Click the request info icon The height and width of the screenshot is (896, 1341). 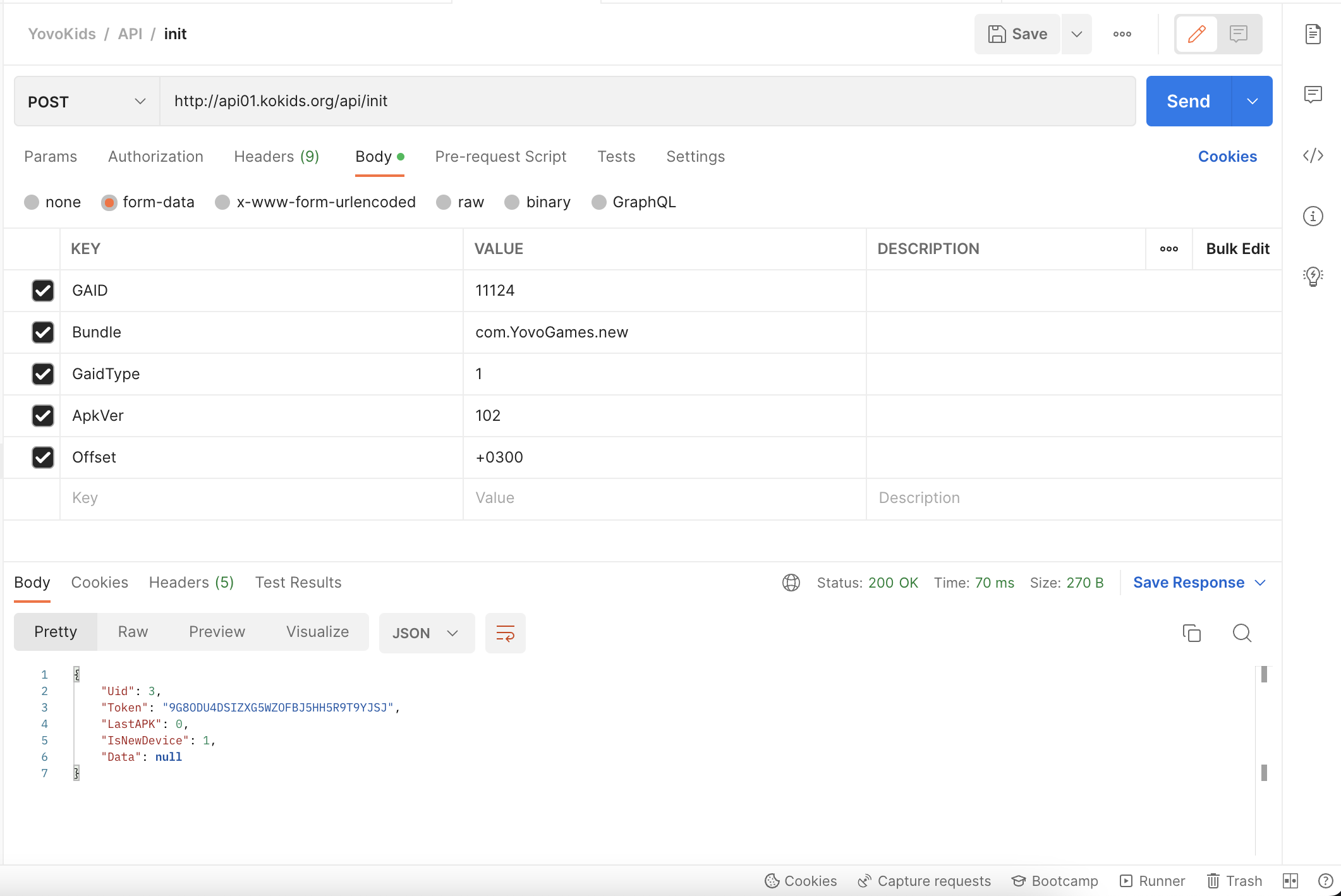click(1313, 216)
